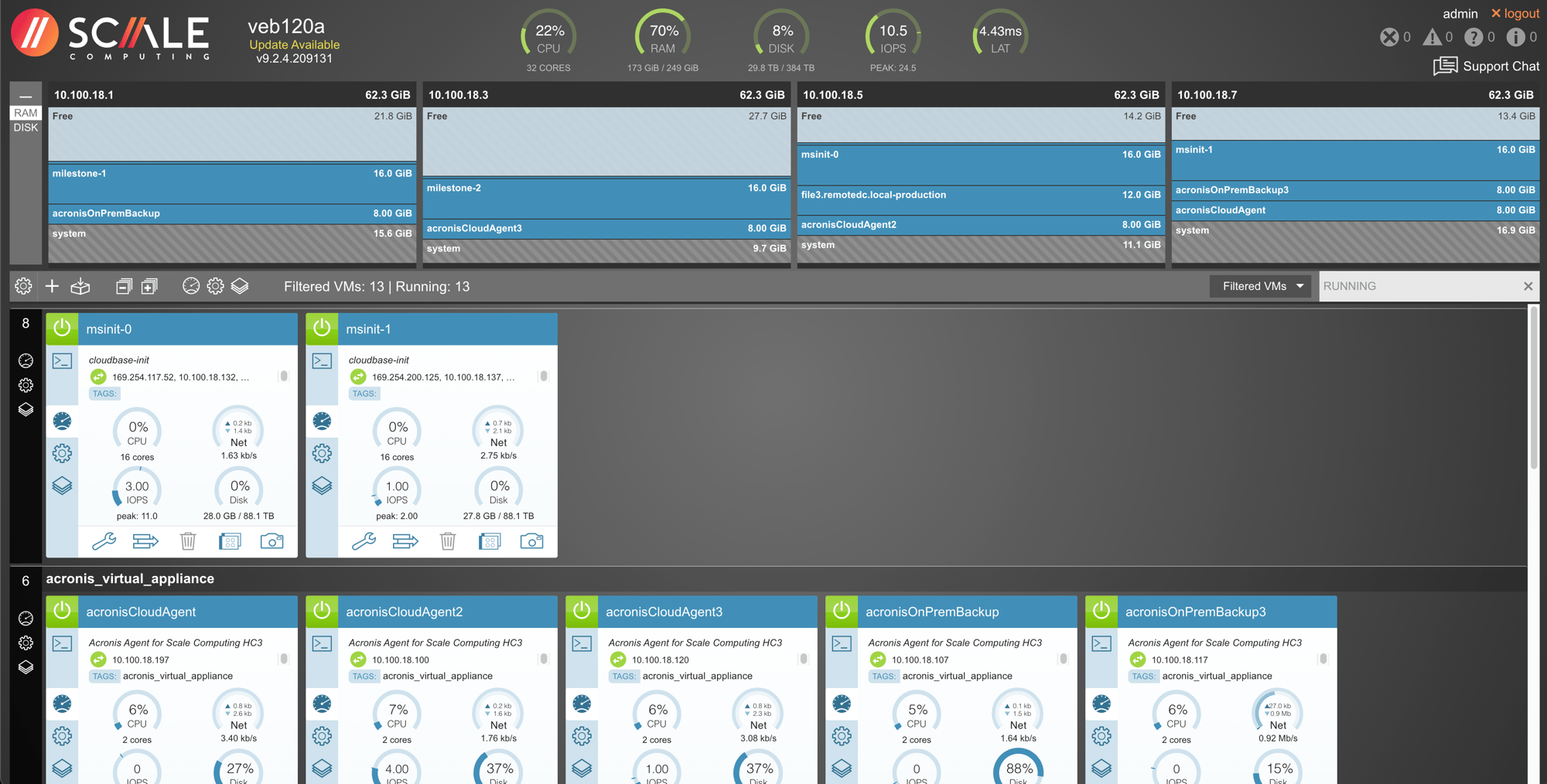
Task: Use the VM list vertical scrollbar
Action: (1533, 388)
